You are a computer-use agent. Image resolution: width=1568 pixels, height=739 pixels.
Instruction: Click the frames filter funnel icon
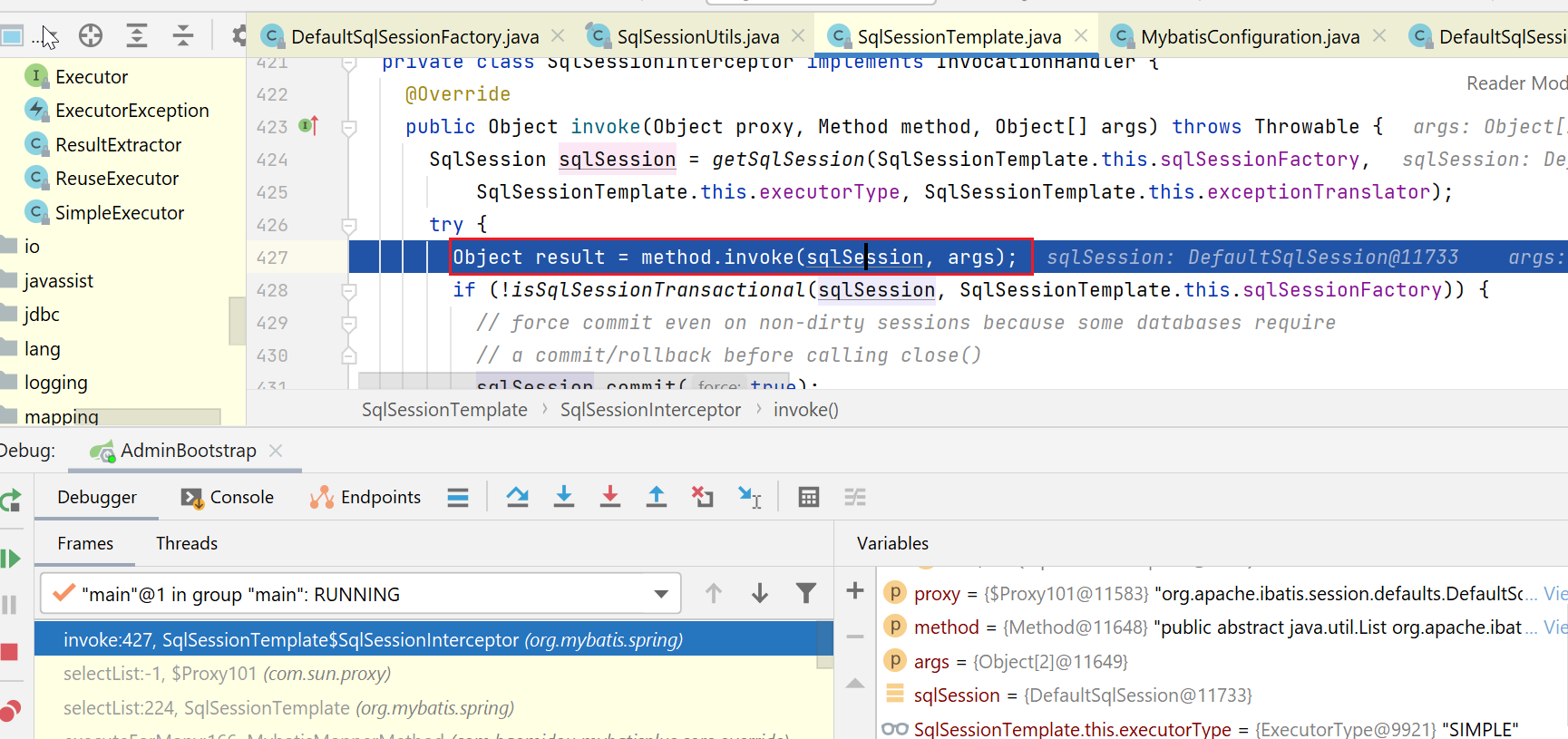coord(806,594)
